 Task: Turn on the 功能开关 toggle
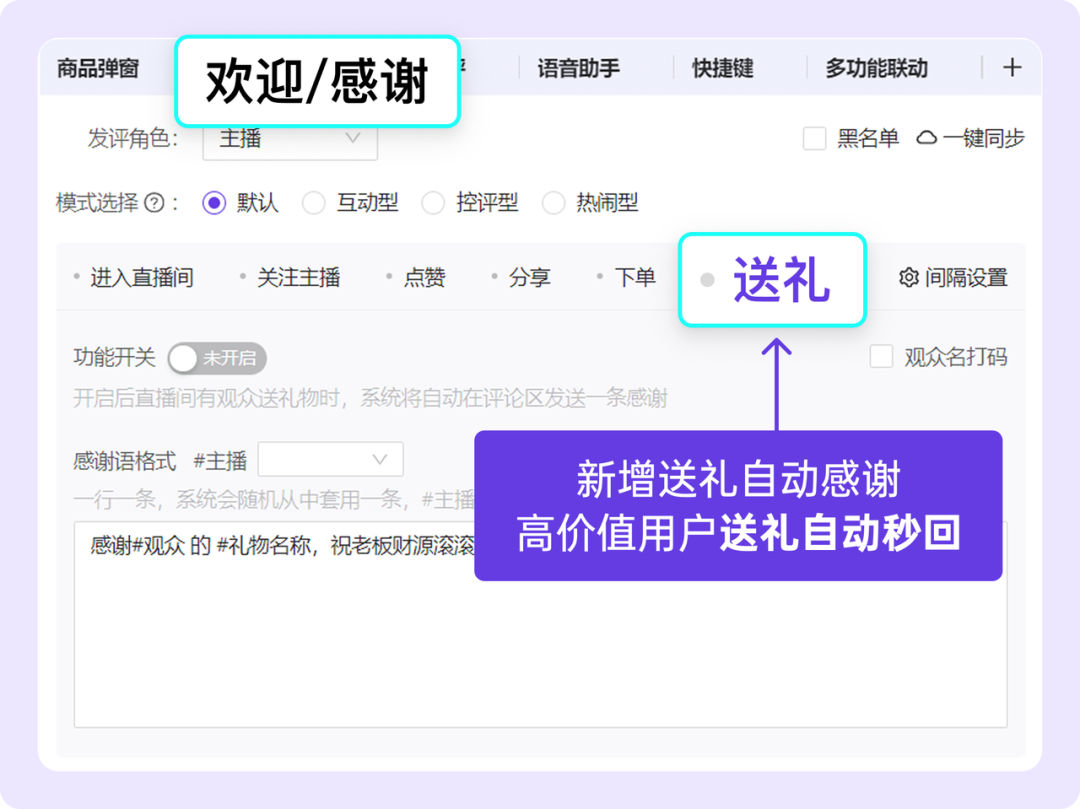[x=216, y=358]
